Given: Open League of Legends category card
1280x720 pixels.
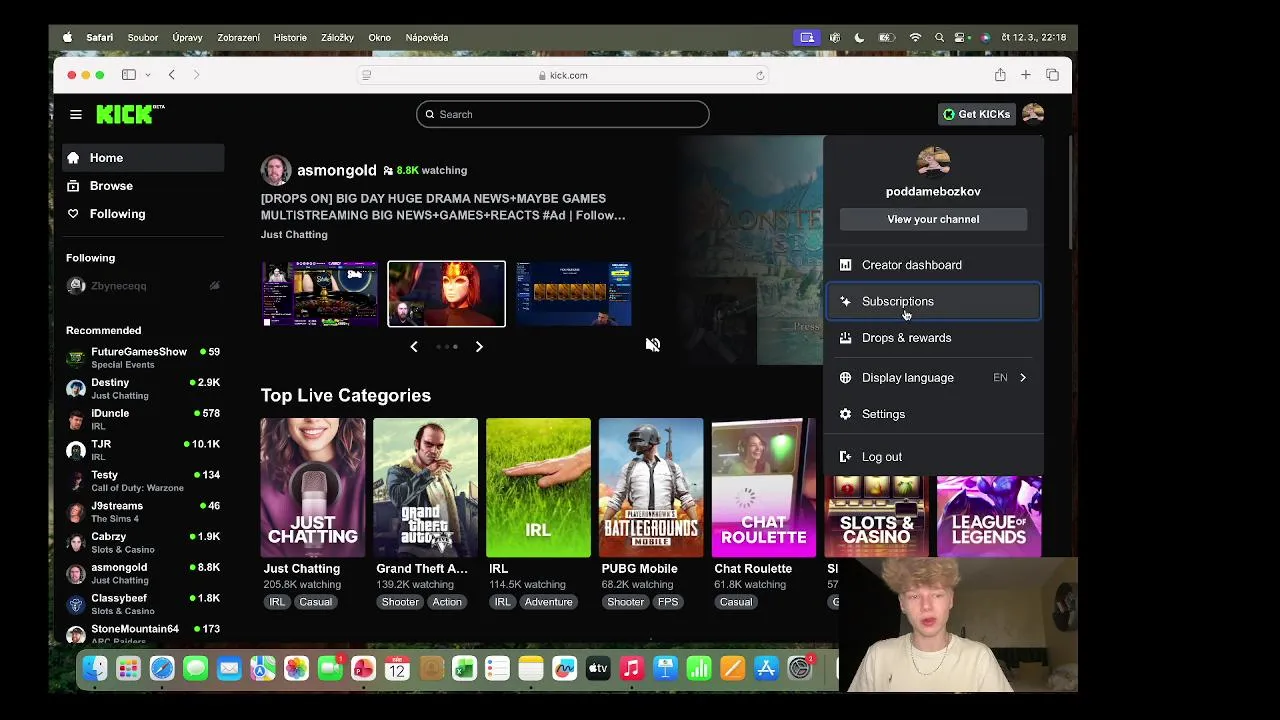Looking at the screenshot, I should (x=989, y=516).
